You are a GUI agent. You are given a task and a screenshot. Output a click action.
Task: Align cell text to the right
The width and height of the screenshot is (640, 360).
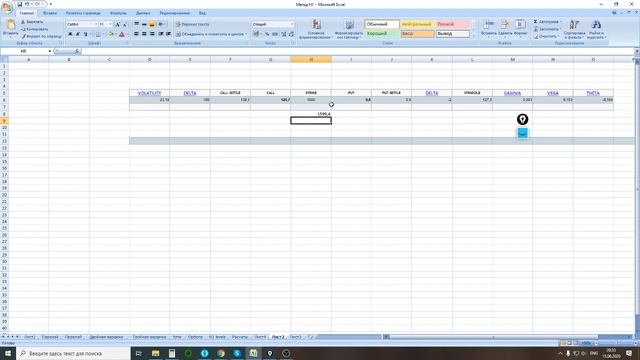point(152,34)
